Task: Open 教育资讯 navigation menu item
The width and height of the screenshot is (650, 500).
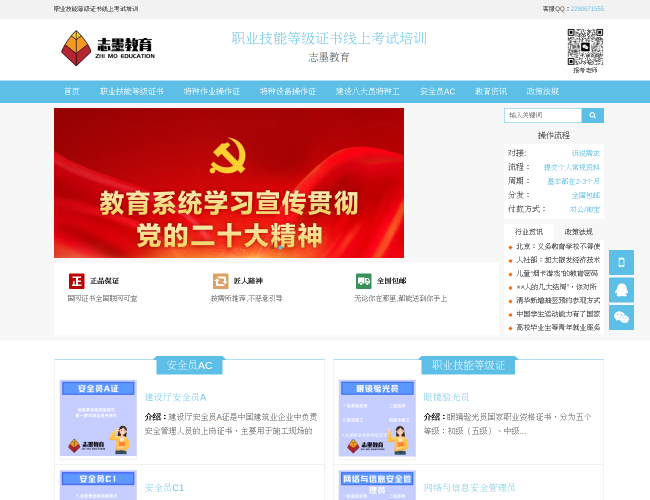Action: click(491, 92)
